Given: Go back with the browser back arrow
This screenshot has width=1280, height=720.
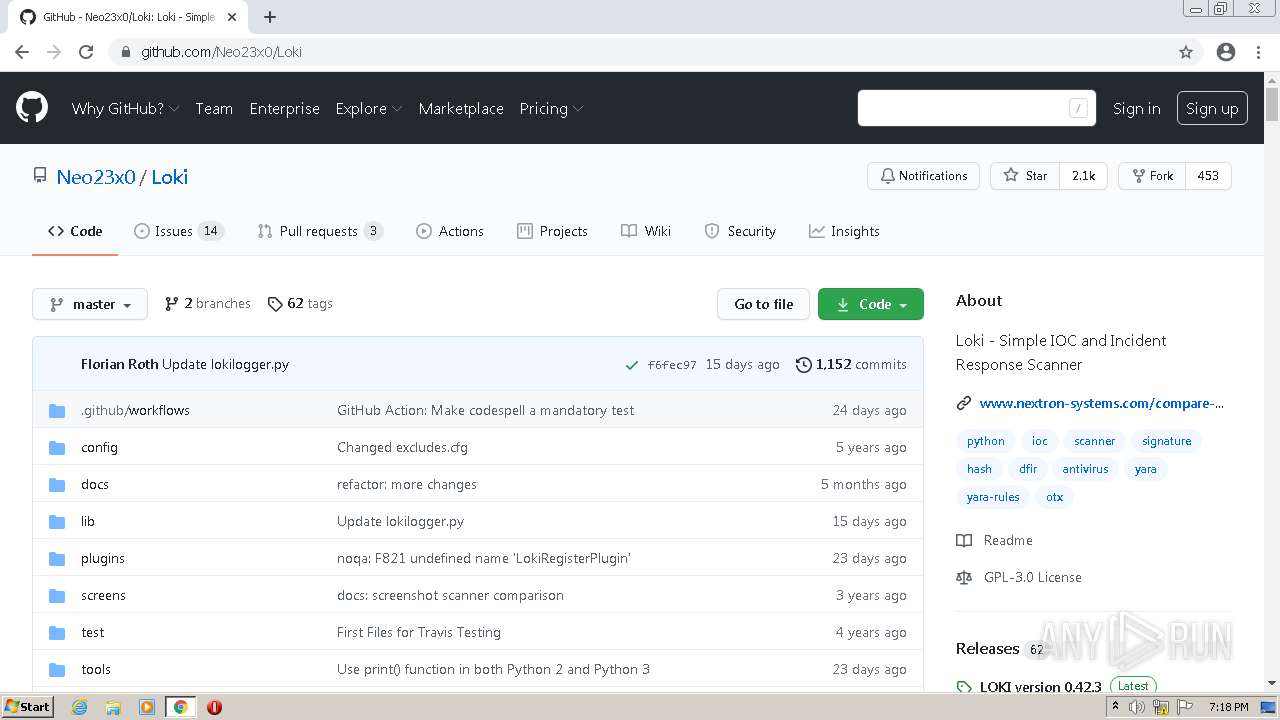Looking at the screenshot, I should point(22,52).
